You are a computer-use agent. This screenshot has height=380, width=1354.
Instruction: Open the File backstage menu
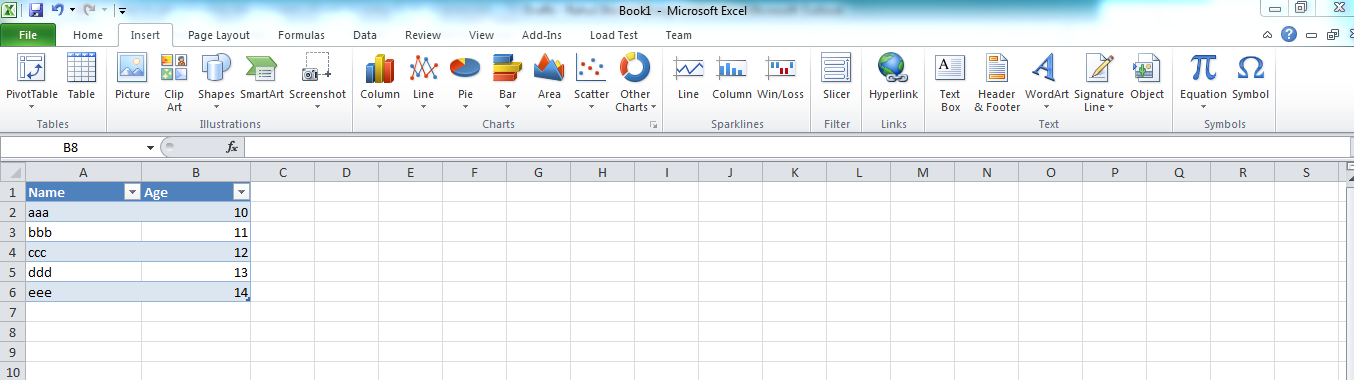pyautogui.click(x=28, y=35)
